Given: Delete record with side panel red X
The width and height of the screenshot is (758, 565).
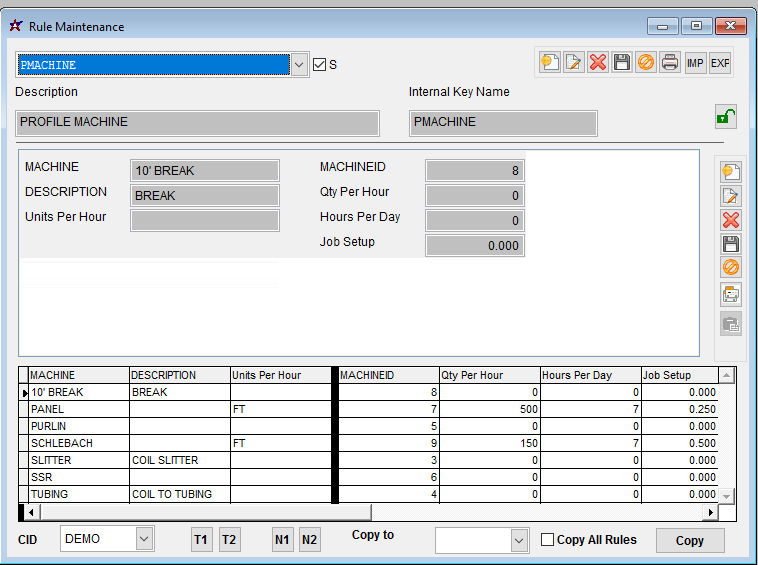Looking at the screenshot, I should 731,220.
